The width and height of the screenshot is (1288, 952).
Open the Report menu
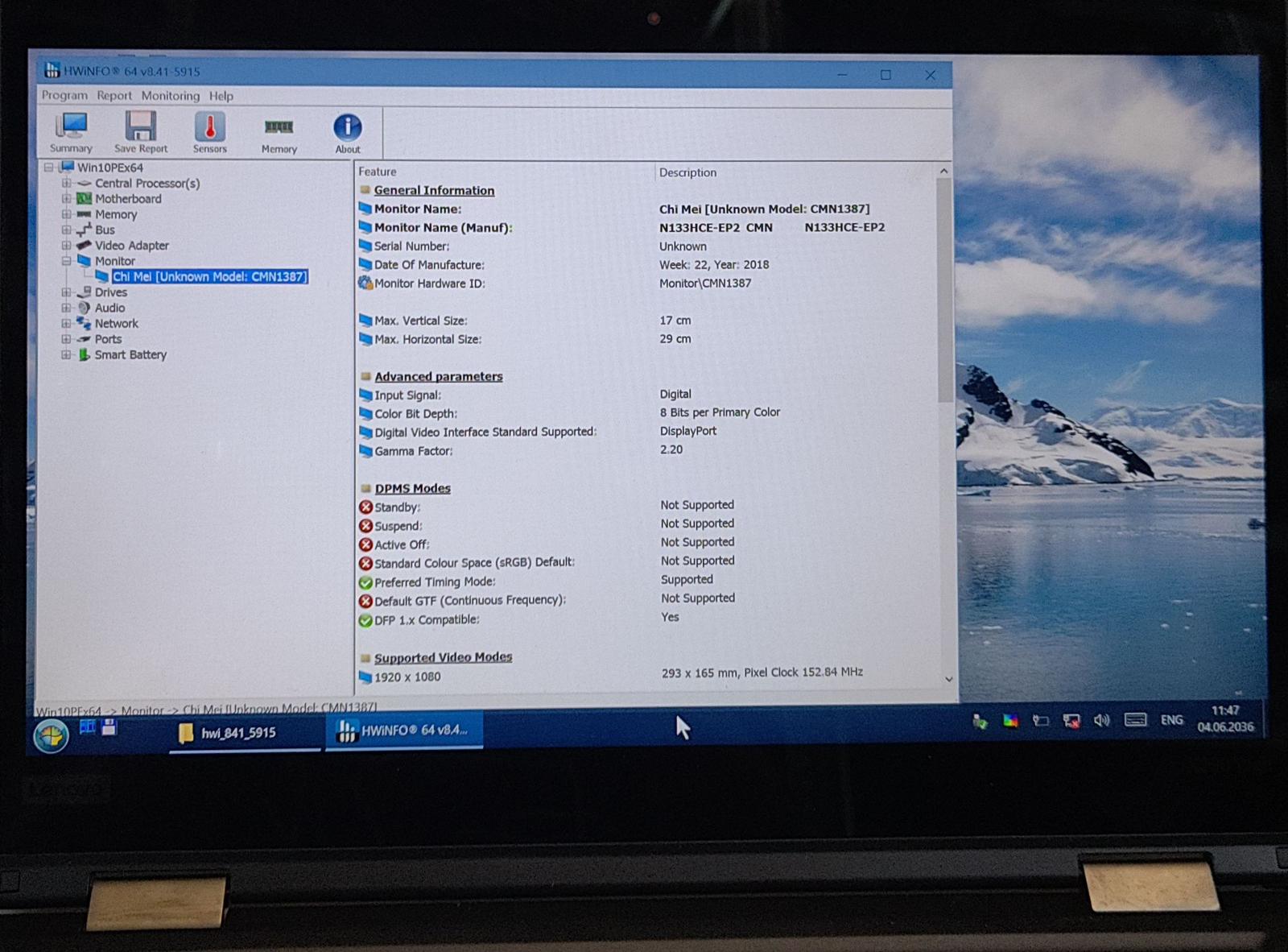(x=114, y=95)
